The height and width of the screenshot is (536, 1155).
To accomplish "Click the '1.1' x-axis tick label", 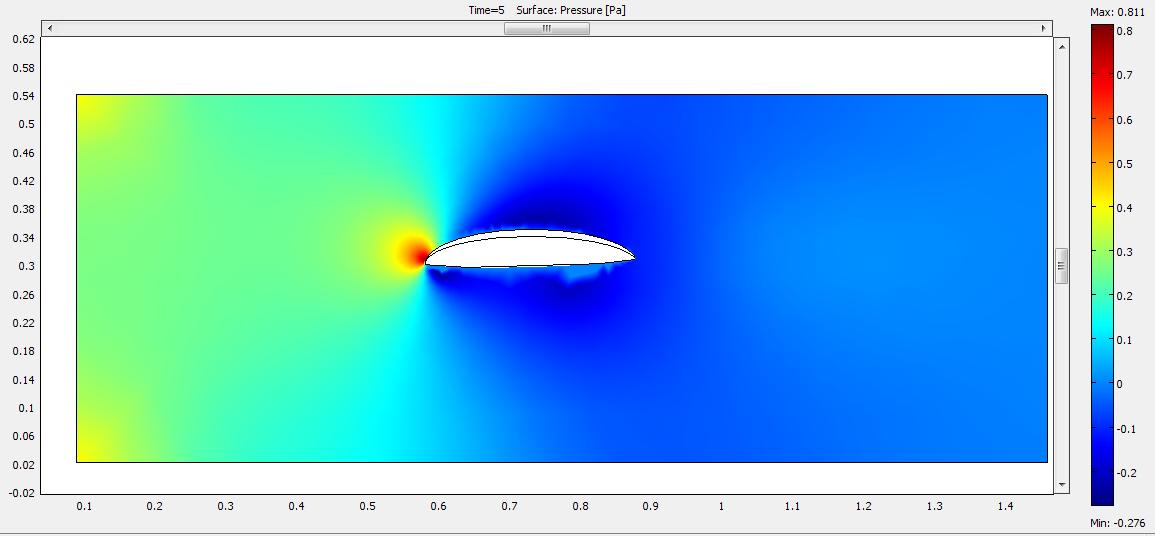I will (x=793, y=507).
